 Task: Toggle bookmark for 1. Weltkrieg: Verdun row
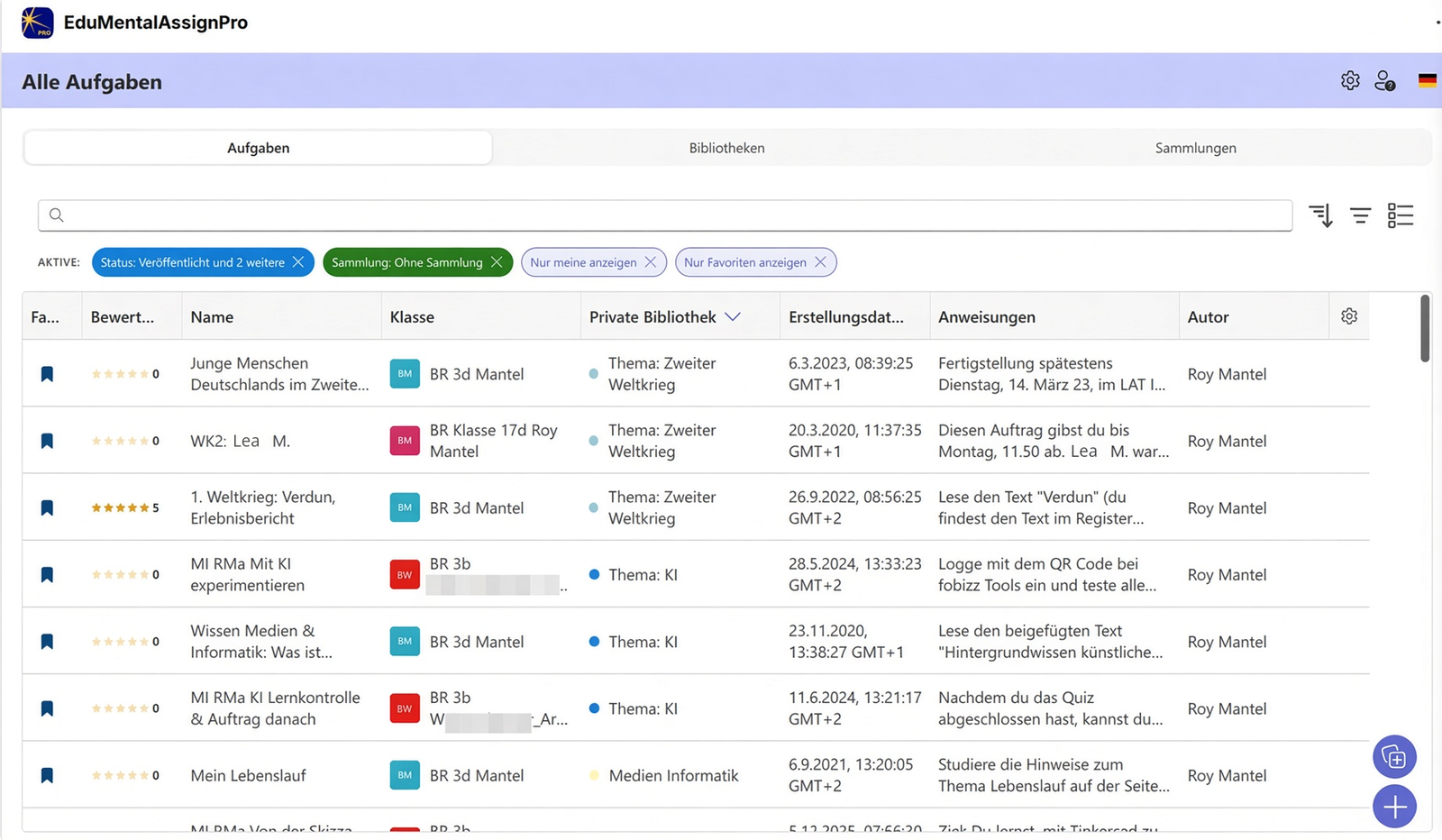click(x=47, y=507)
